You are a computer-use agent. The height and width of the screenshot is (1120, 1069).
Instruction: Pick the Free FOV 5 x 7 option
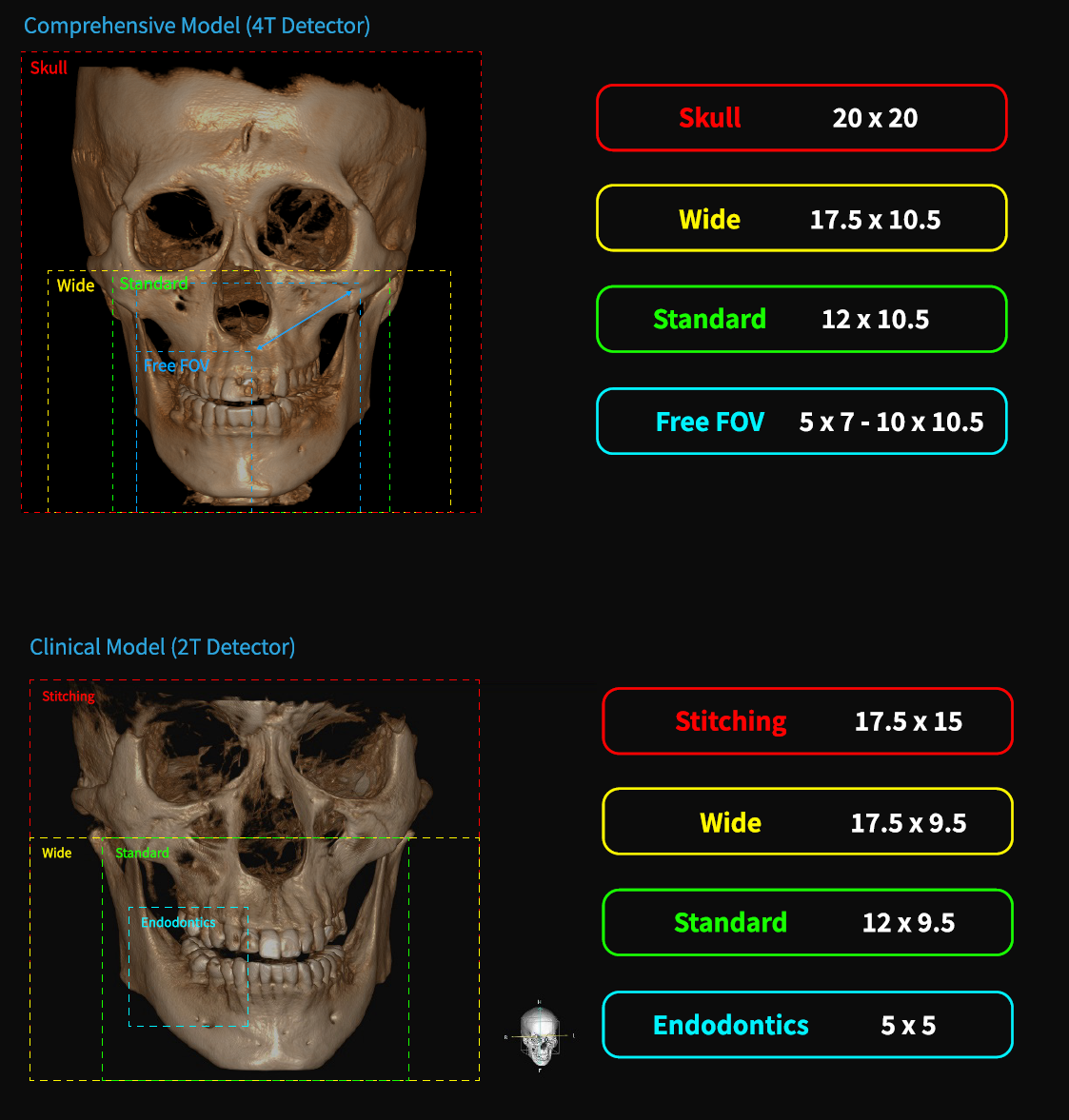point(801,422)
